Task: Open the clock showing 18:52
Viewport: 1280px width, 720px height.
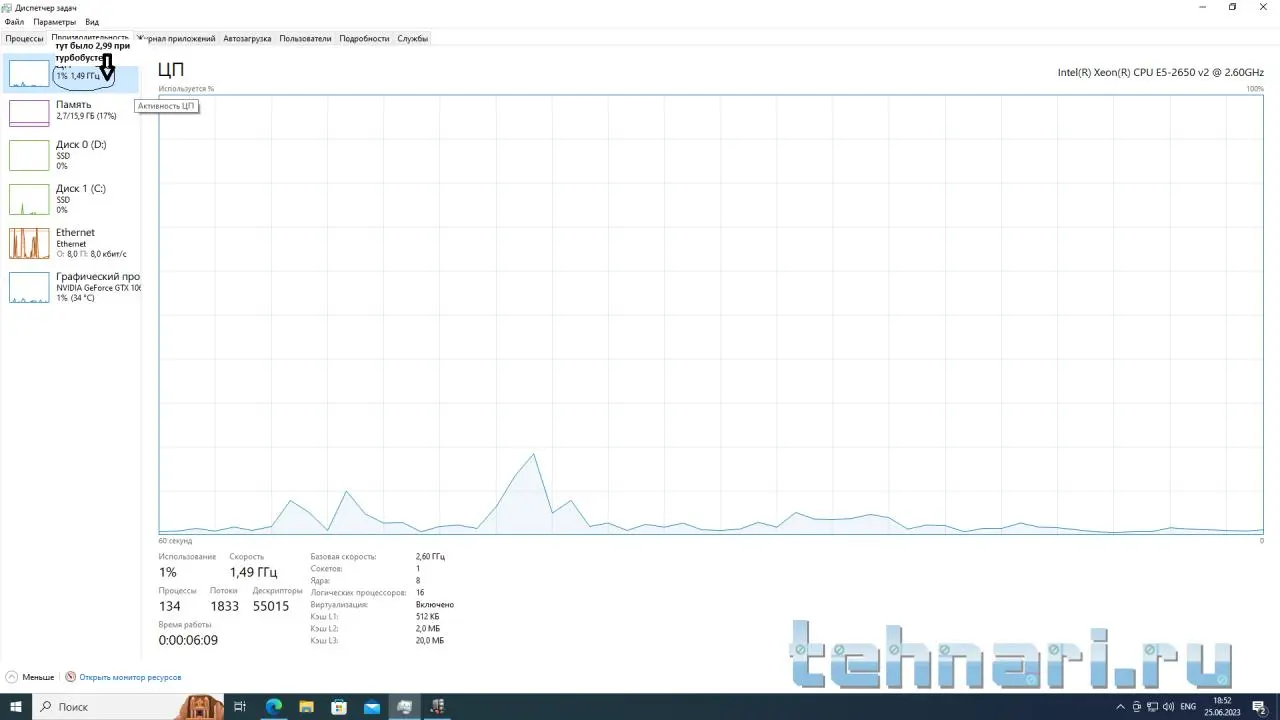Action: tap(1222, 707)
